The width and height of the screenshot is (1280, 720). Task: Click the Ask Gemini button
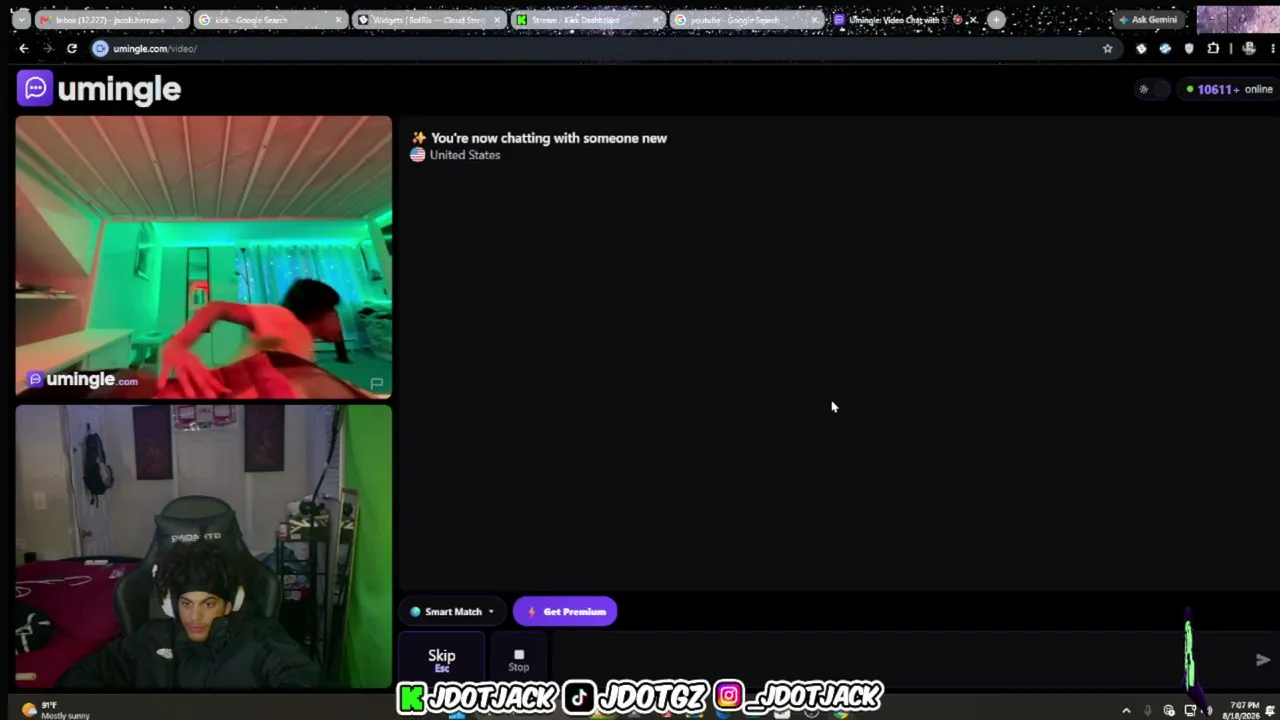1148,20
